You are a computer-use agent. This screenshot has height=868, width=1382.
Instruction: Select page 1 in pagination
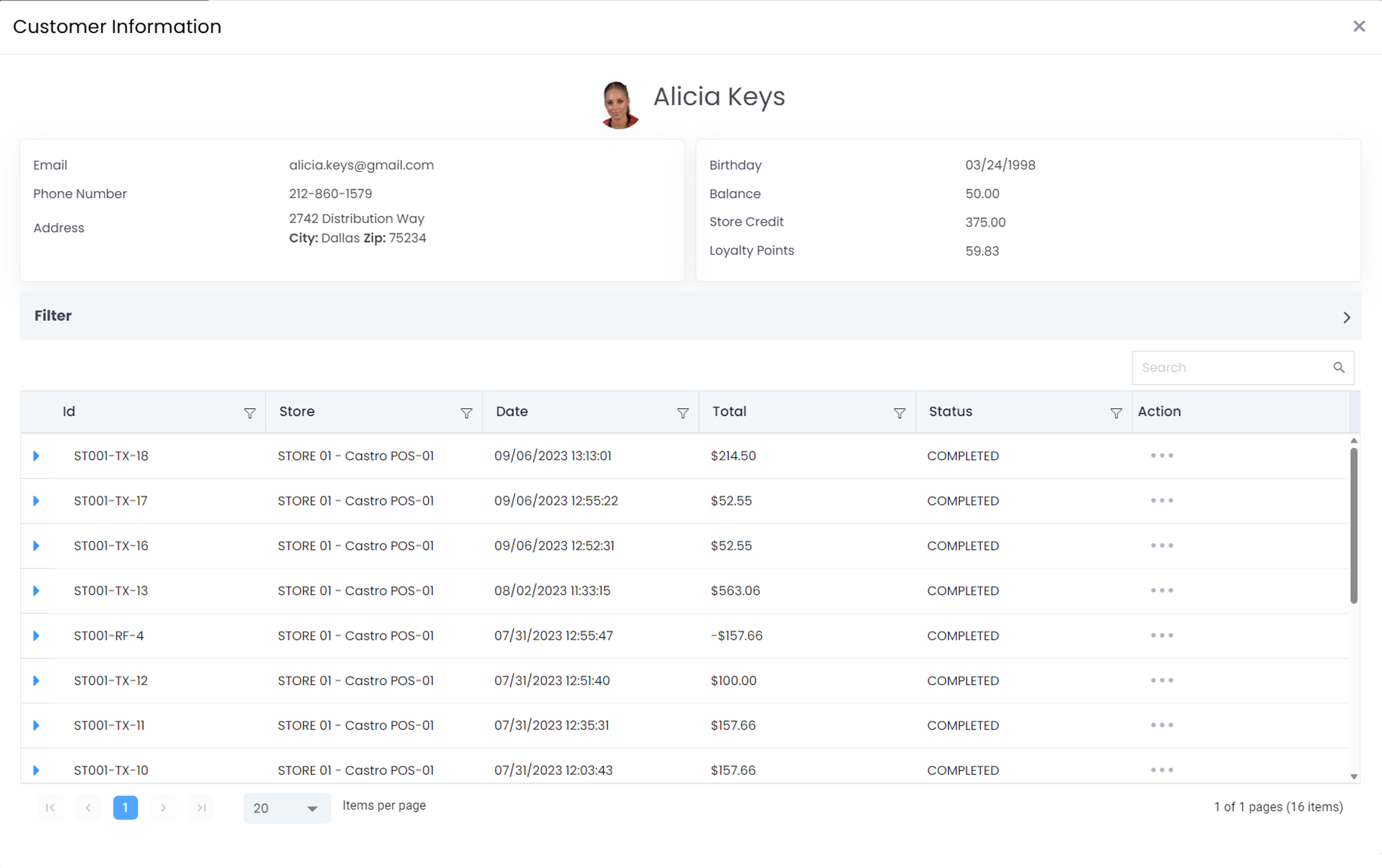[125, 807]
